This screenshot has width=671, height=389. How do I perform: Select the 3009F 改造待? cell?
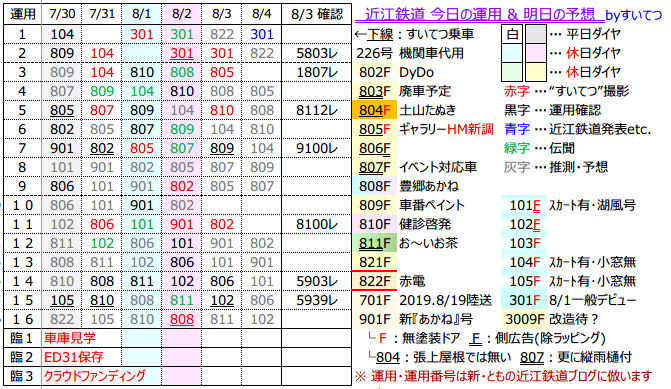[524, 319]
